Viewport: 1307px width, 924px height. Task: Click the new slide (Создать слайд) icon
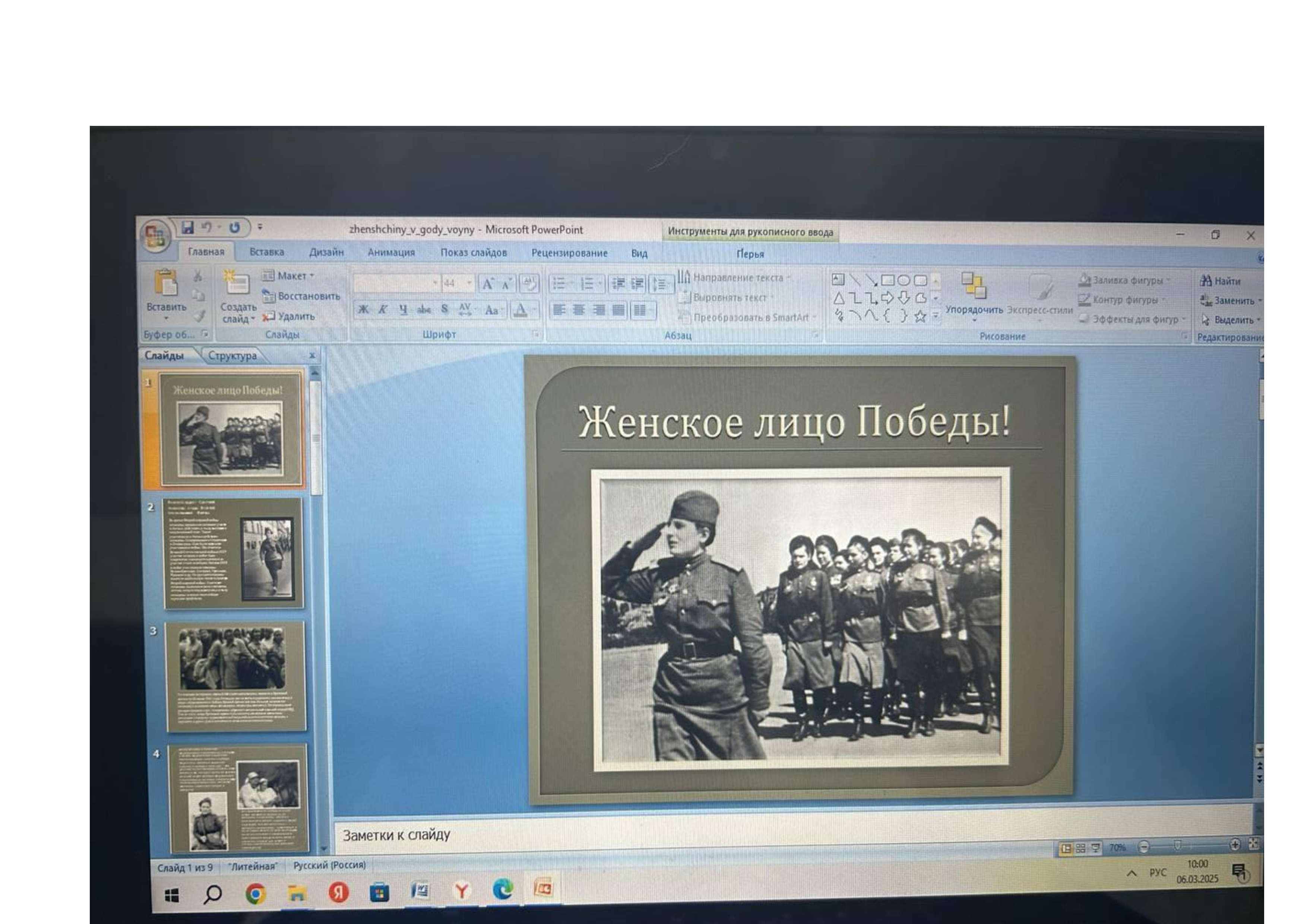point(236,282)
